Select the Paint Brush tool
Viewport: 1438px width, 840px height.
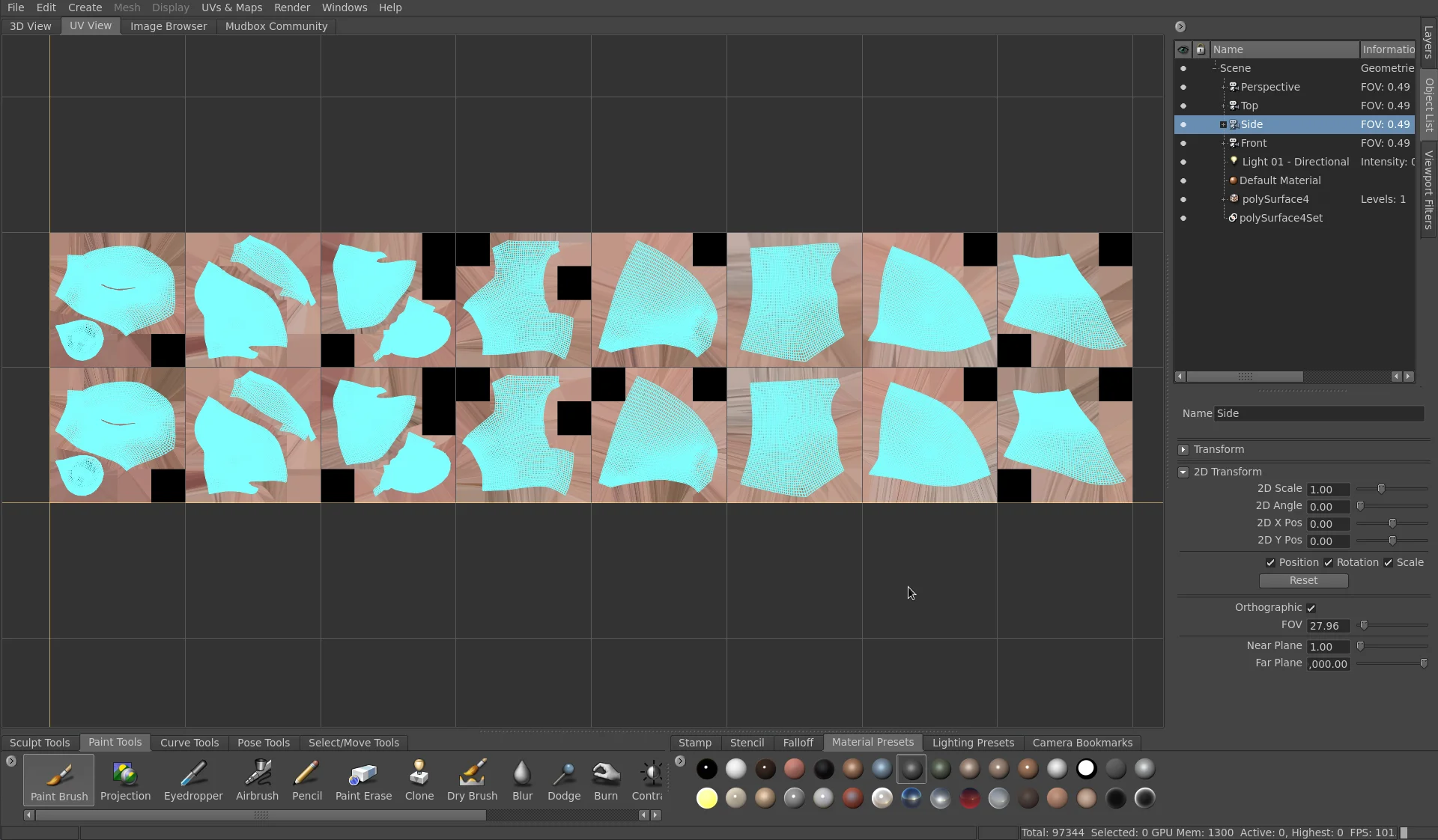click(59, 779)
